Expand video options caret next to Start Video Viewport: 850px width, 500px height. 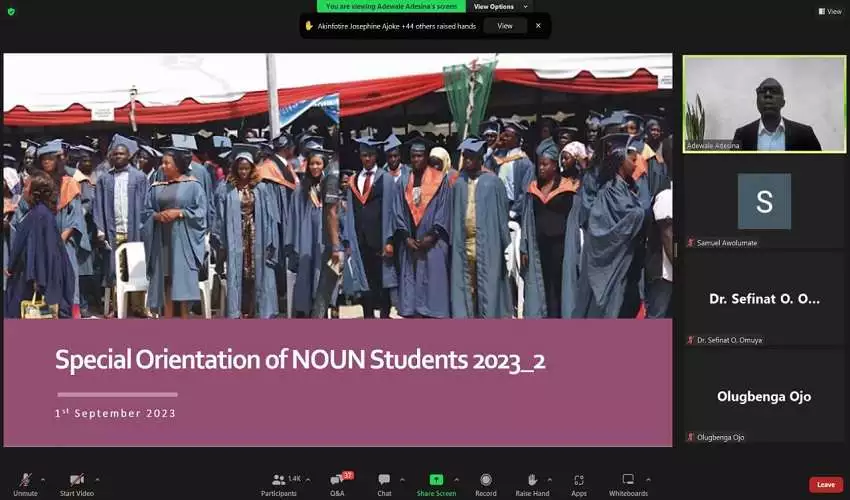point(97,479)
